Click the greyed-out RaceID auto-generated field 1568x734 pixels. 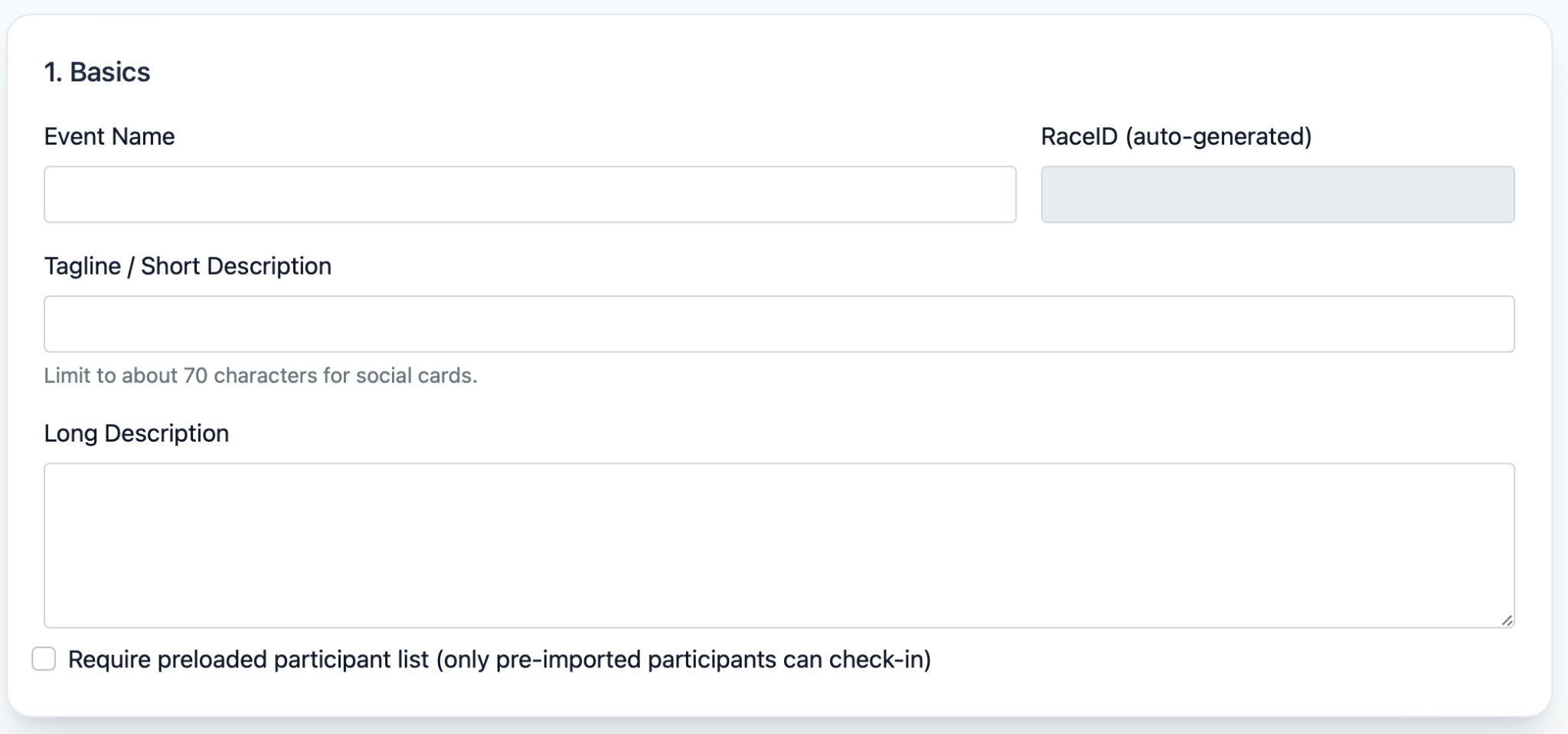(x=1277, y=194)
